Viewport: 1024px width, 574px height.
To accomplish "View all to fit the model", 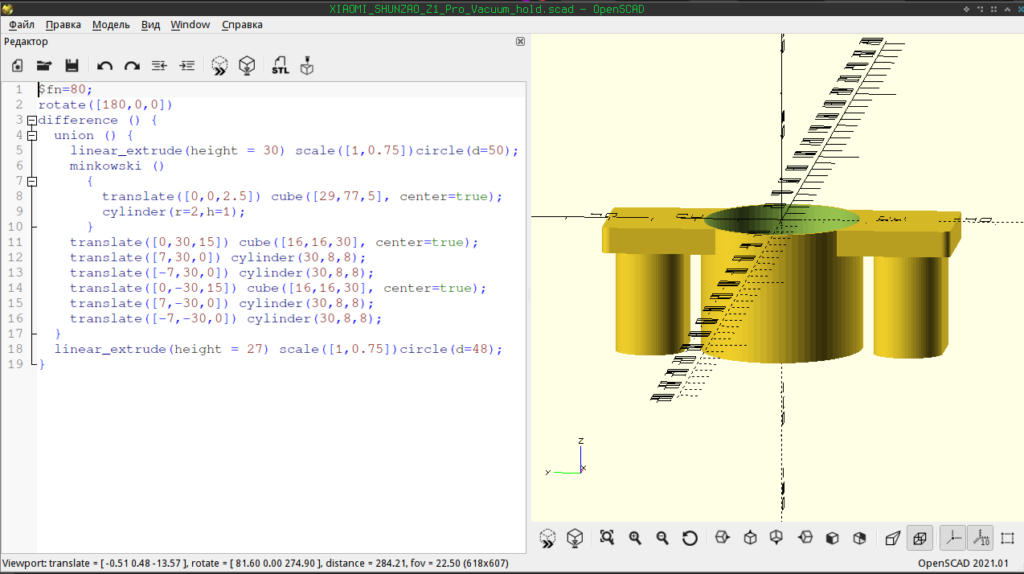I will click(607, 538).
